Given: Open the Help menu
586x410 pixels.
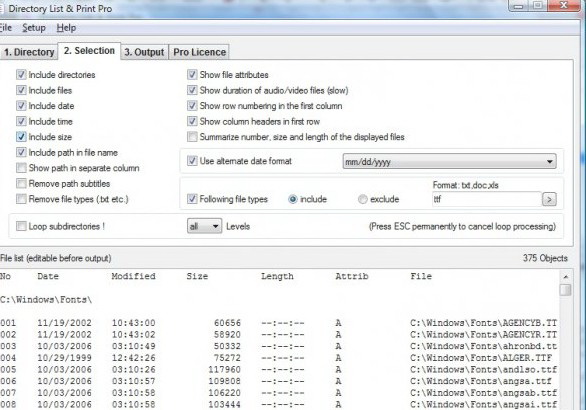Looking at the screenshot, I should point(66,28).
